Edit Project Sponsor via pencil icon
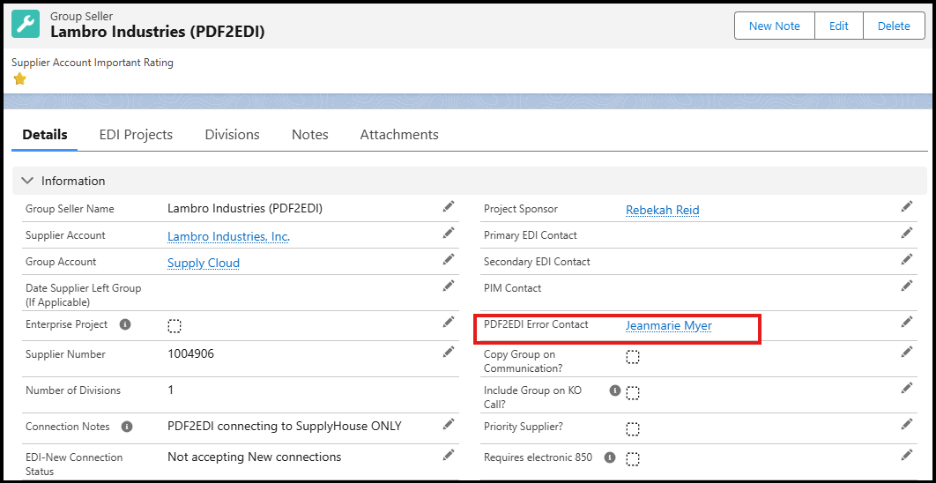The width and height of the screenshot is (936, 483). point(907,207)
